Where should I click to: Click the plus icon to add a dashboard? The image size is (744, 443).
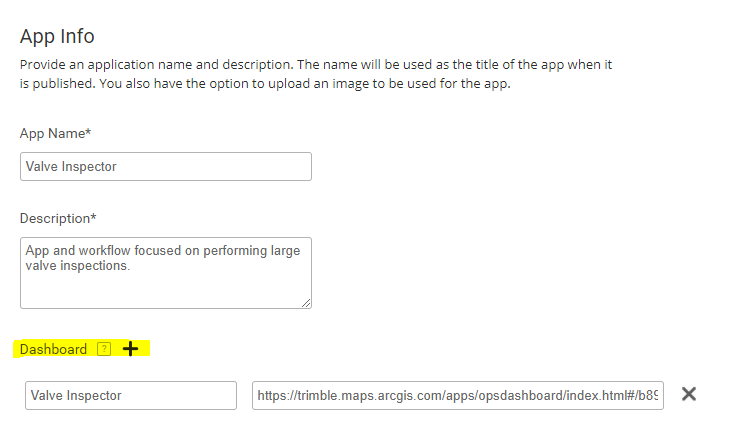[130, 349]
